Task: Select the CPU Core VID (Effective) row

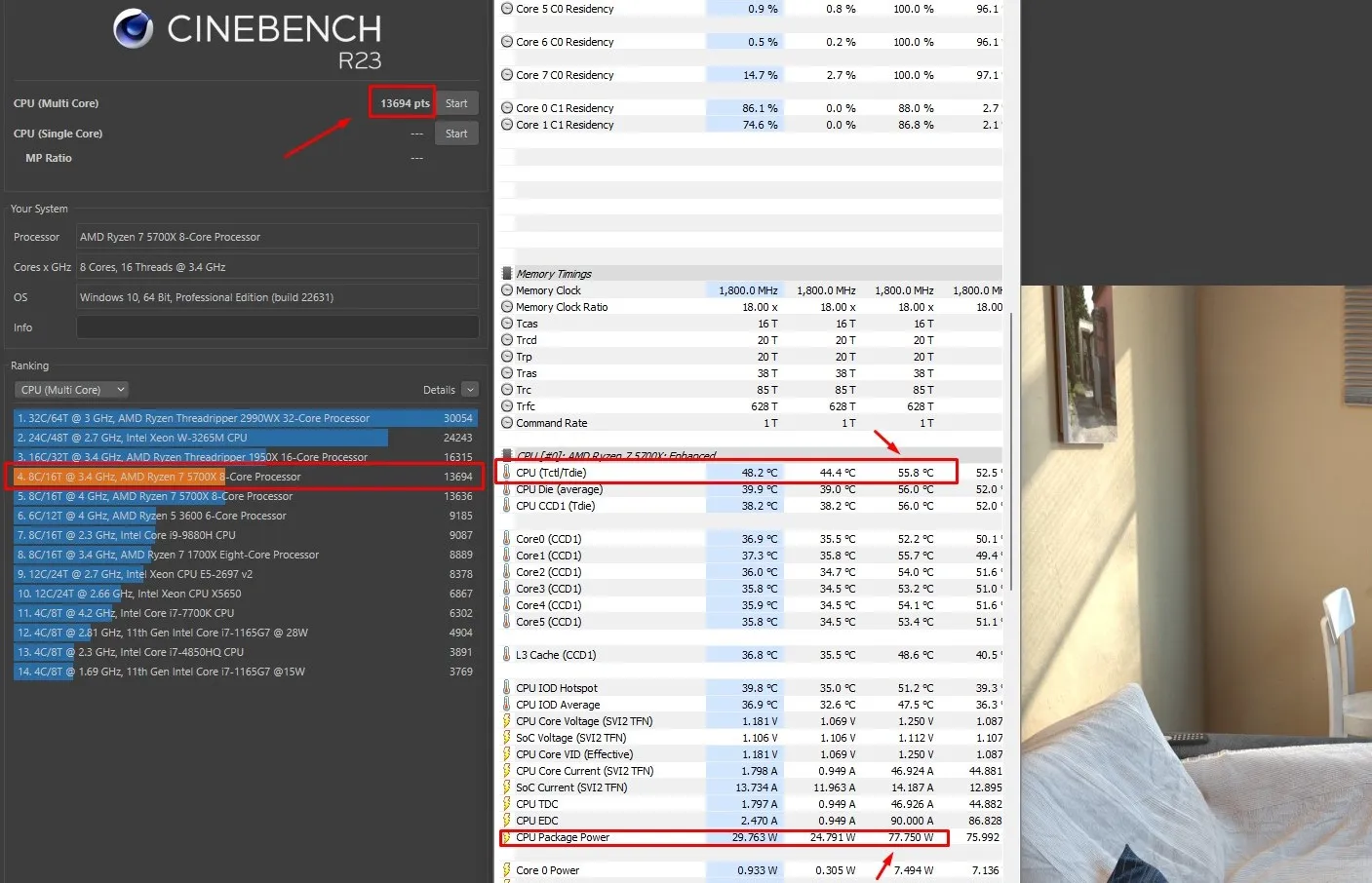Action: tap(751, 754)
